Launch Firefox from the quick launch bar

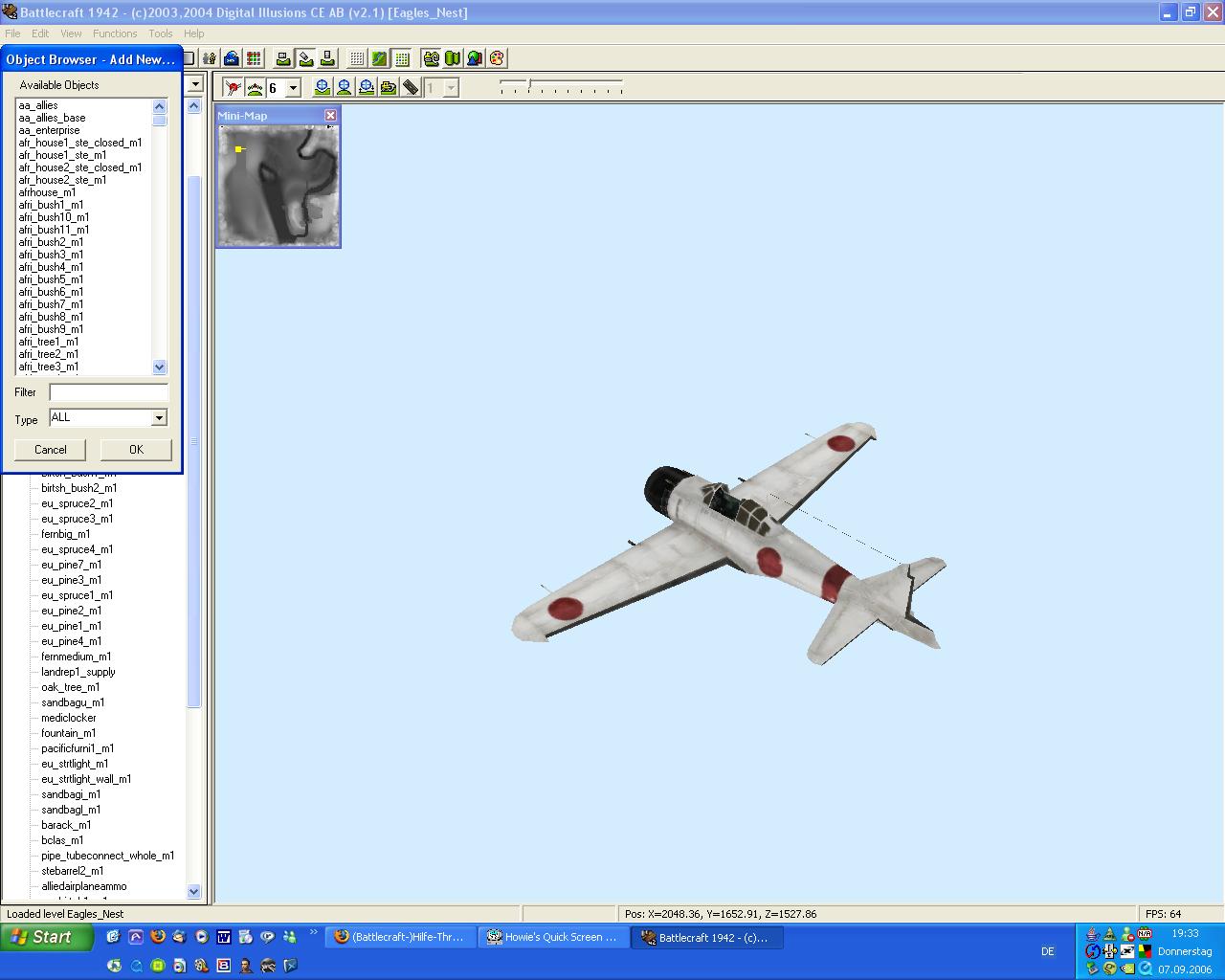[158, 937]
